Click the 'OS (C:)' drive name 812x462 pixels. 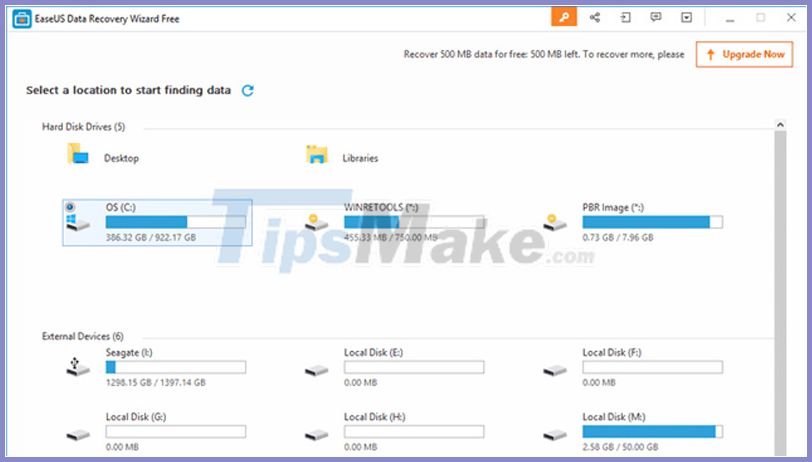pyautogui.click(x=121, y=207)
